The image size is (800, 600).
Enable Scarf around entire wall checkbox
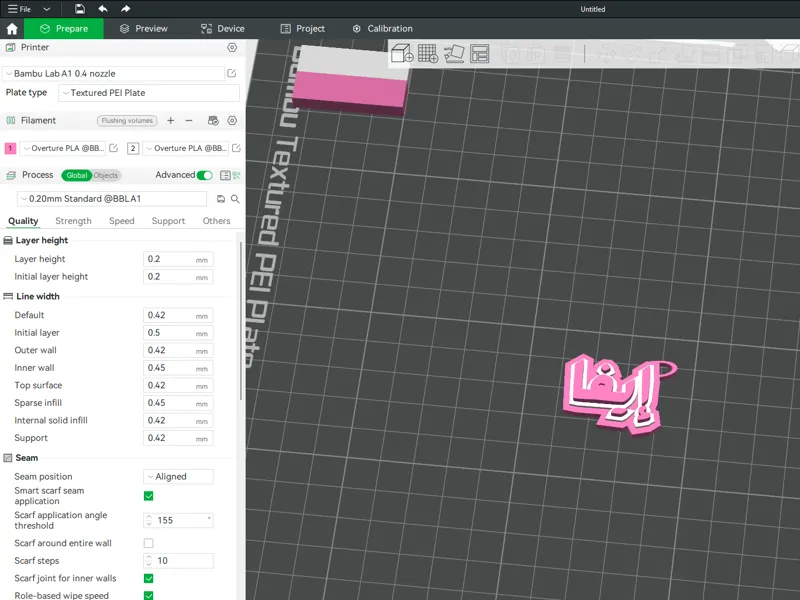pyautogui.click(x=148, y=543)
